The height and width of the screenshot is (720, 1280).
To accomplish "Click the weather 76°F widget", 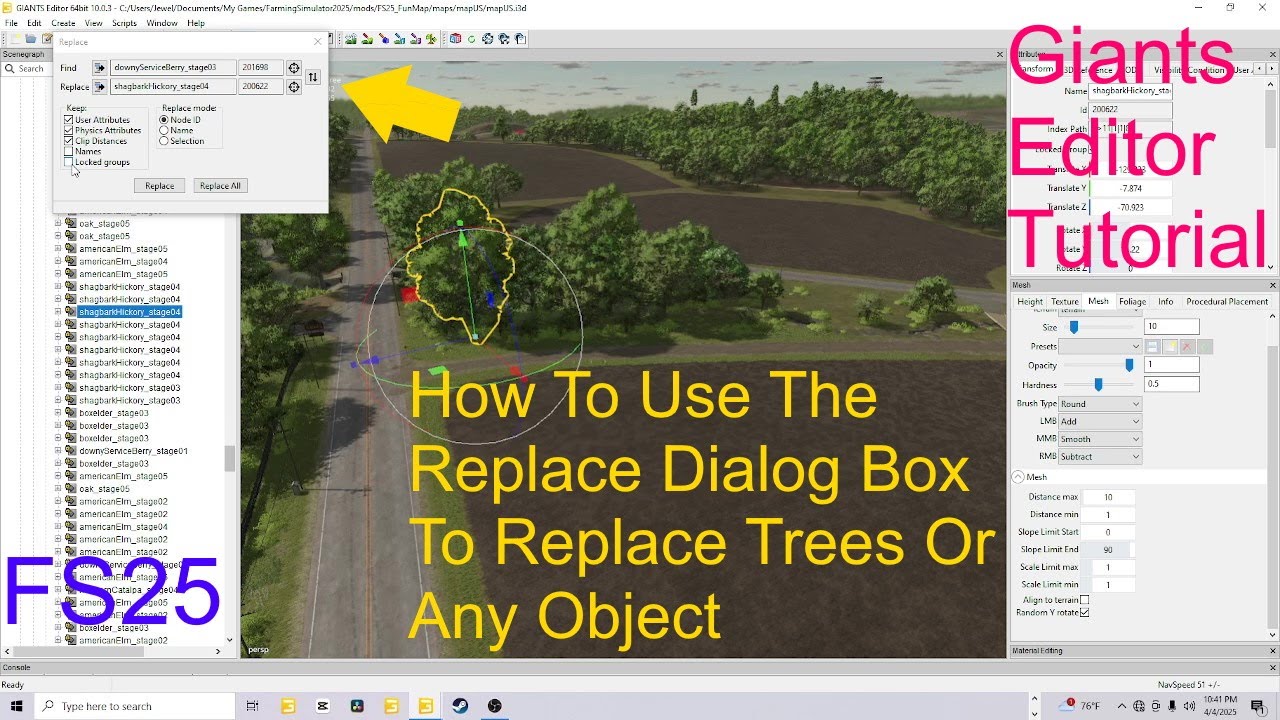I will [x=1081, y=706].
